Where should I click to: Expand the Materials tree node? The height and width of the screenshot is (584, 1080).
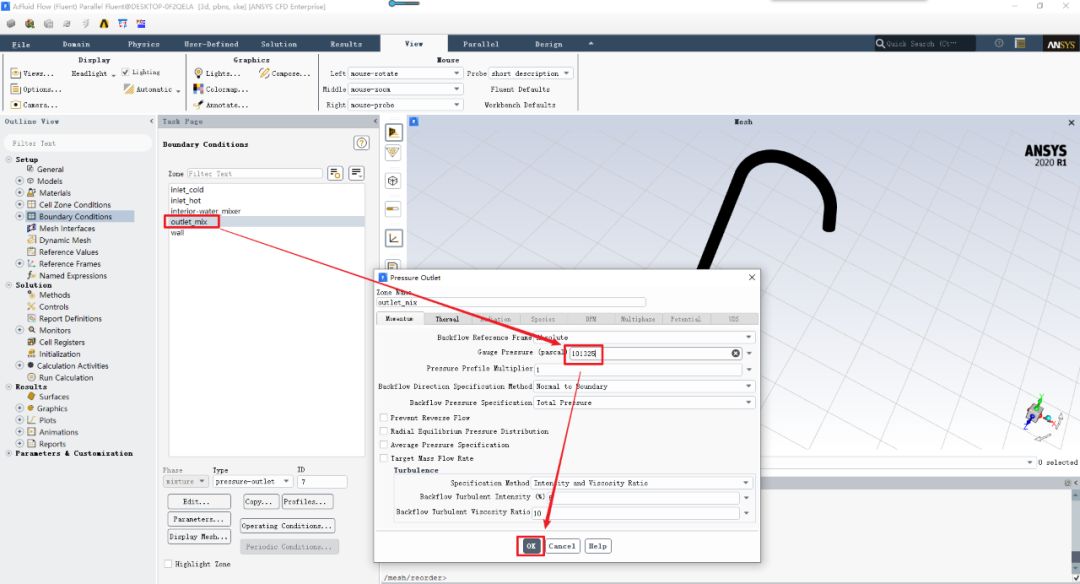19,192
